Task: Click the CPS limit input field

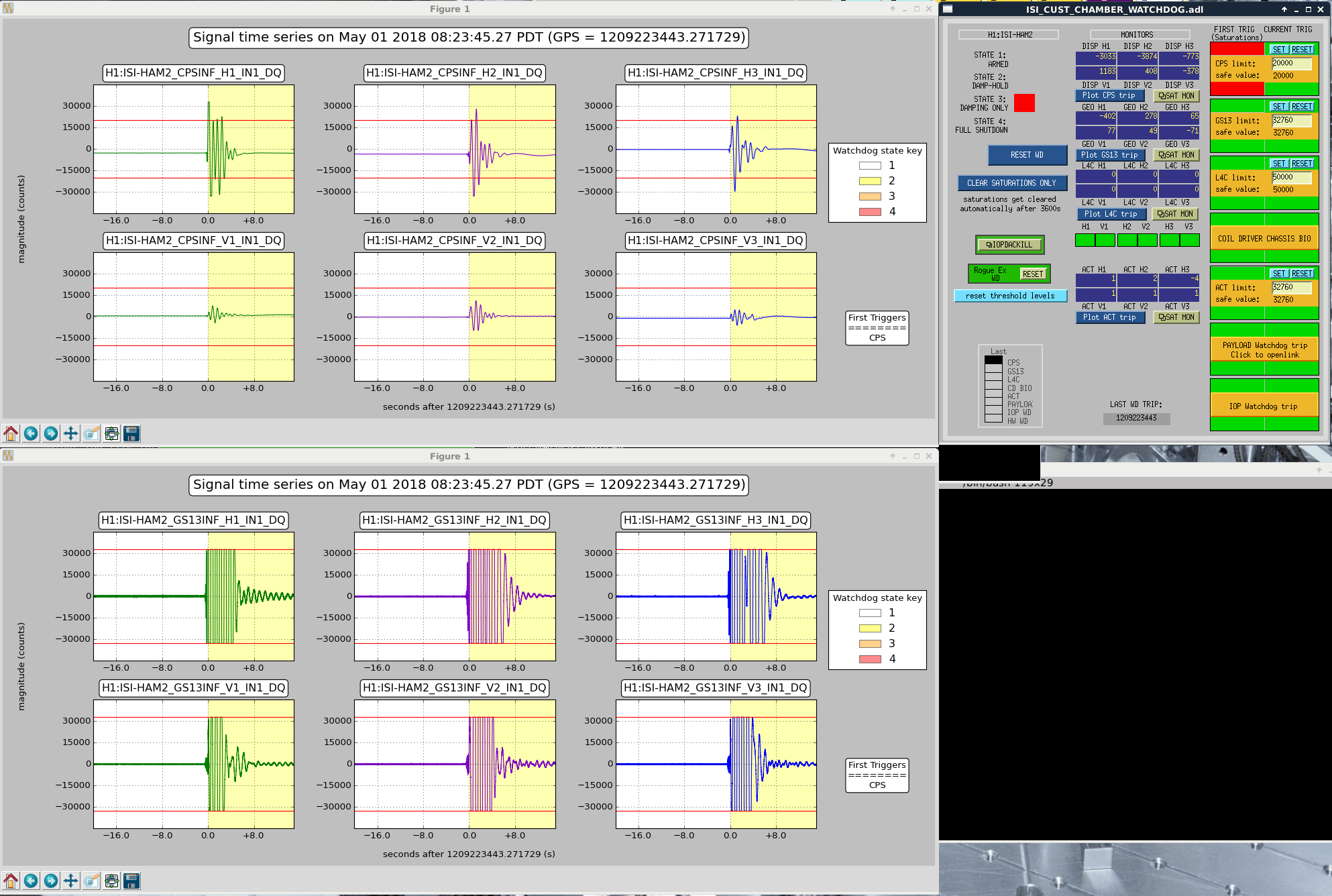Action: pos(1291,64)
